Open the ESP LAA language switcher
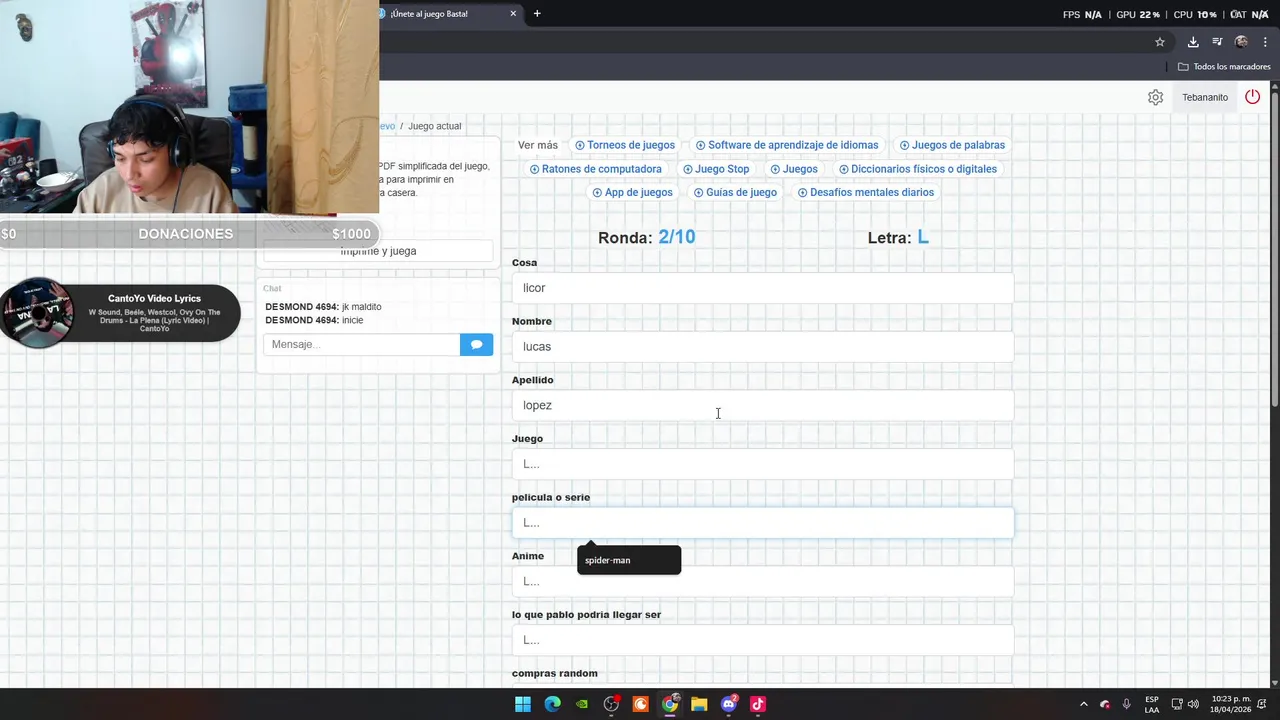 [x=1152, y=704]
